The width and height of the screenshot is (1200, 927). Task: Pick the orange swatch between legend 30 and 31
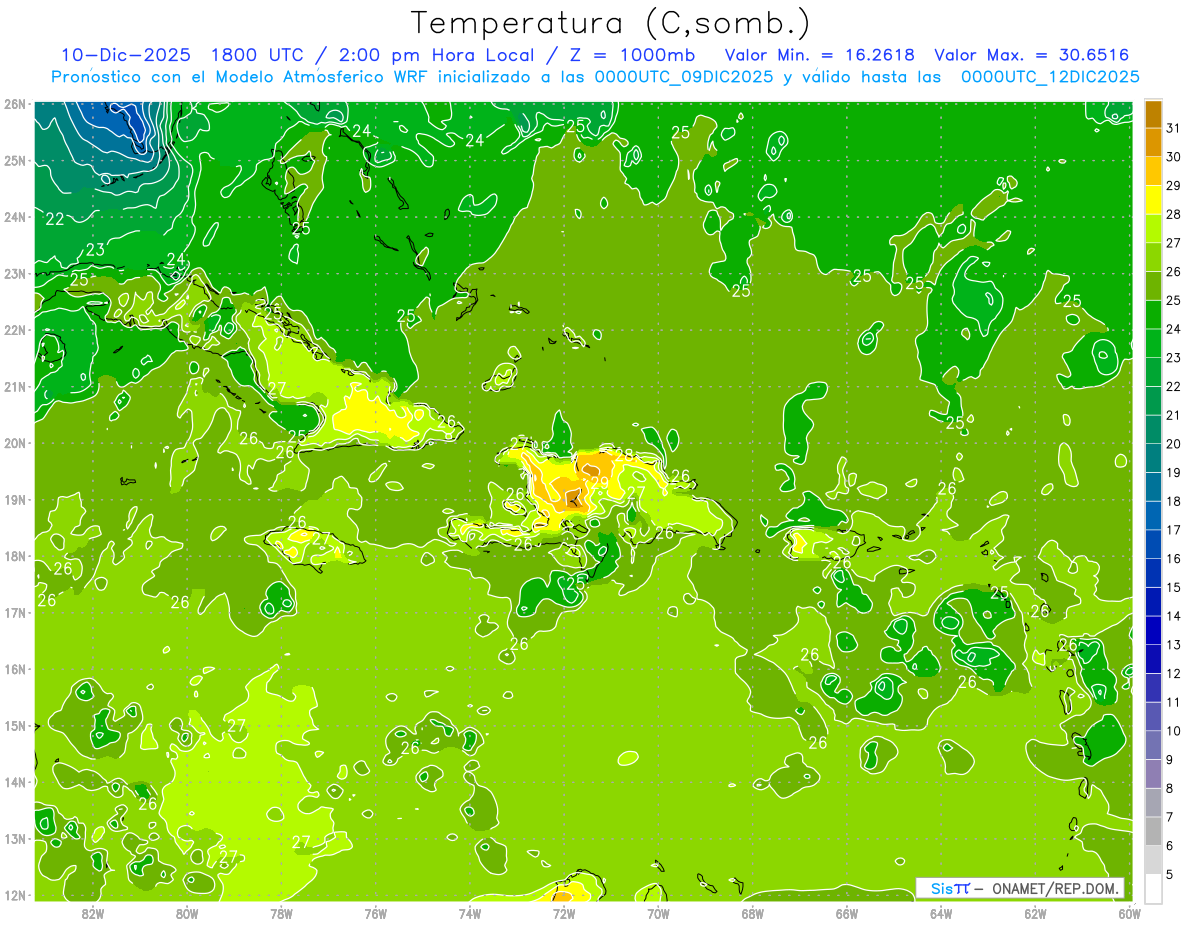(1153, 142)
